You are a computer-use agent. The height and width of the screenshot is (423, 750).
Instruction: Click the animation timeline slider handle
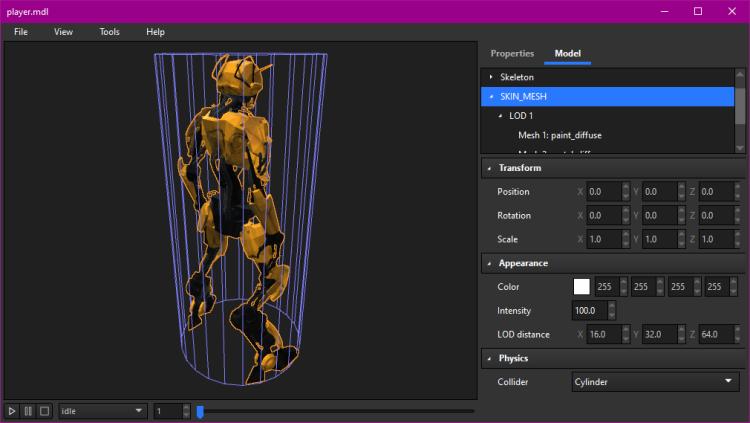tap(200, 411)
